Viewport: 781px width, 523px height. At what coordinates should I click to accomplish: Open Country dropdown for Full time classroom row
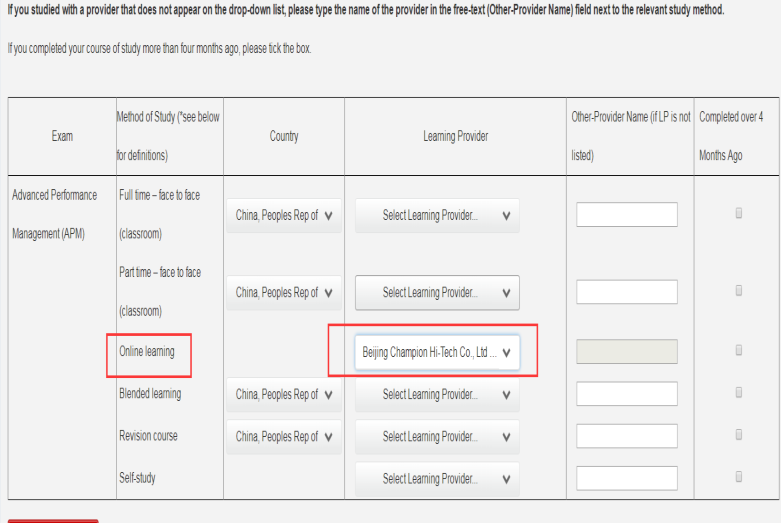coord(284,216)
